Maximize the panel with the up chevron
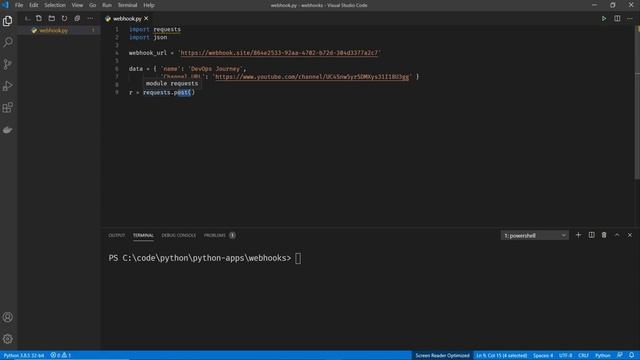The image size is (640, 360). [617, 235]
